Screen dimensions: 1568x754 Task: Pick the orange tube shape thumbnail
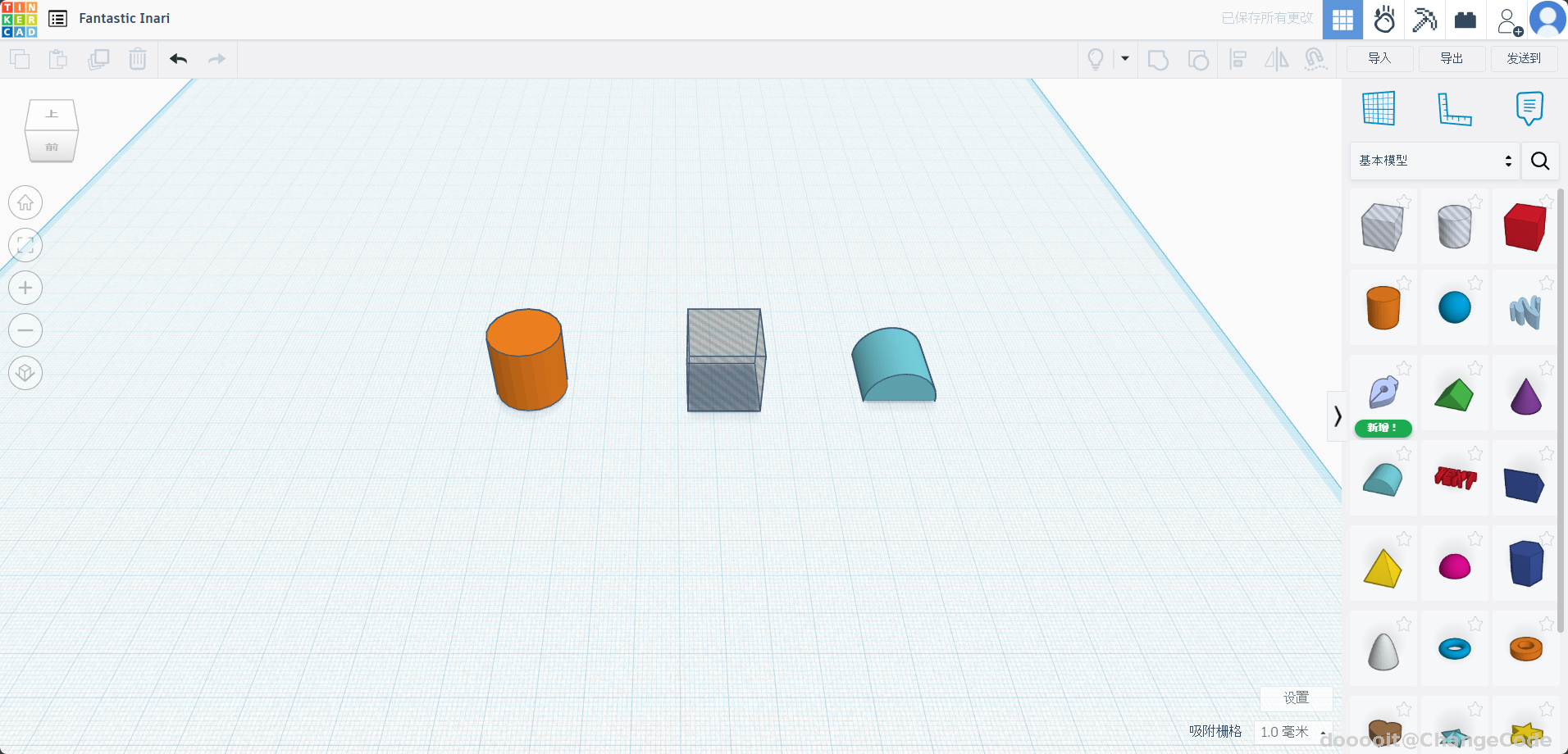tap(1526, 649)
